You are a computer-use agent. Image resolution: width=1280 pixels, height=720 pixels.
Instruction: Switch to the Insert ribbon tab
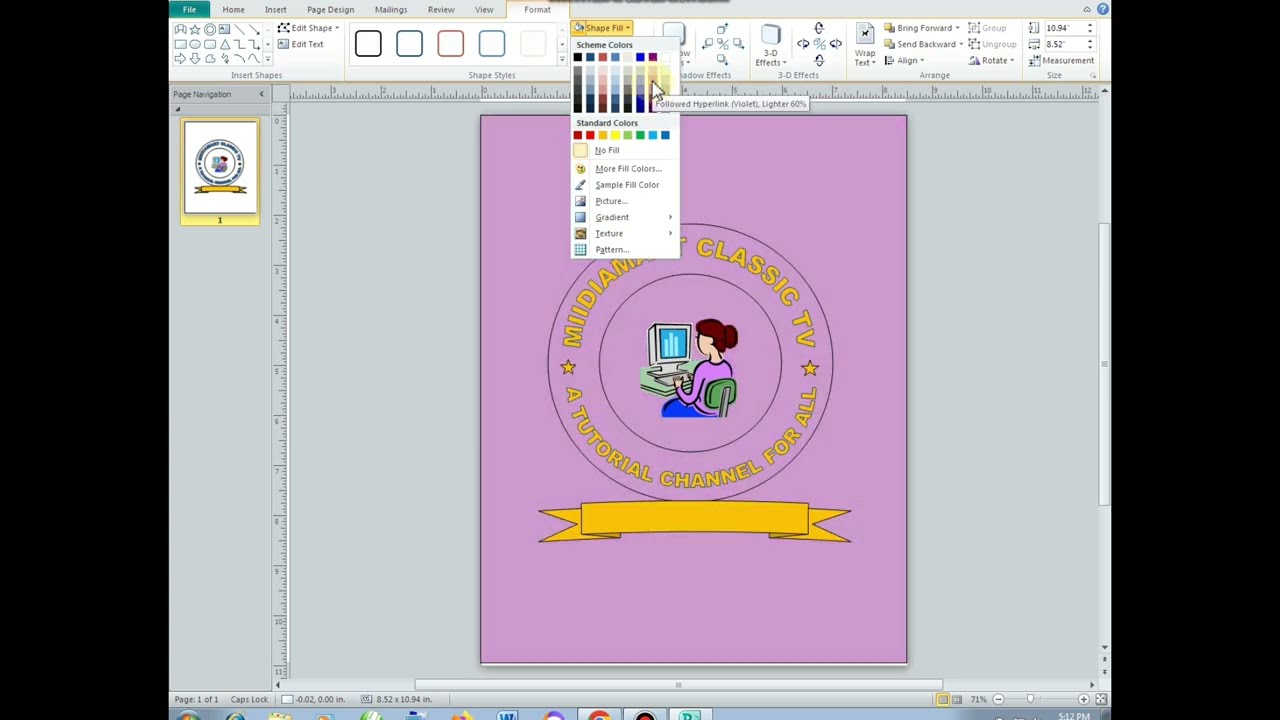click(275, 10)
